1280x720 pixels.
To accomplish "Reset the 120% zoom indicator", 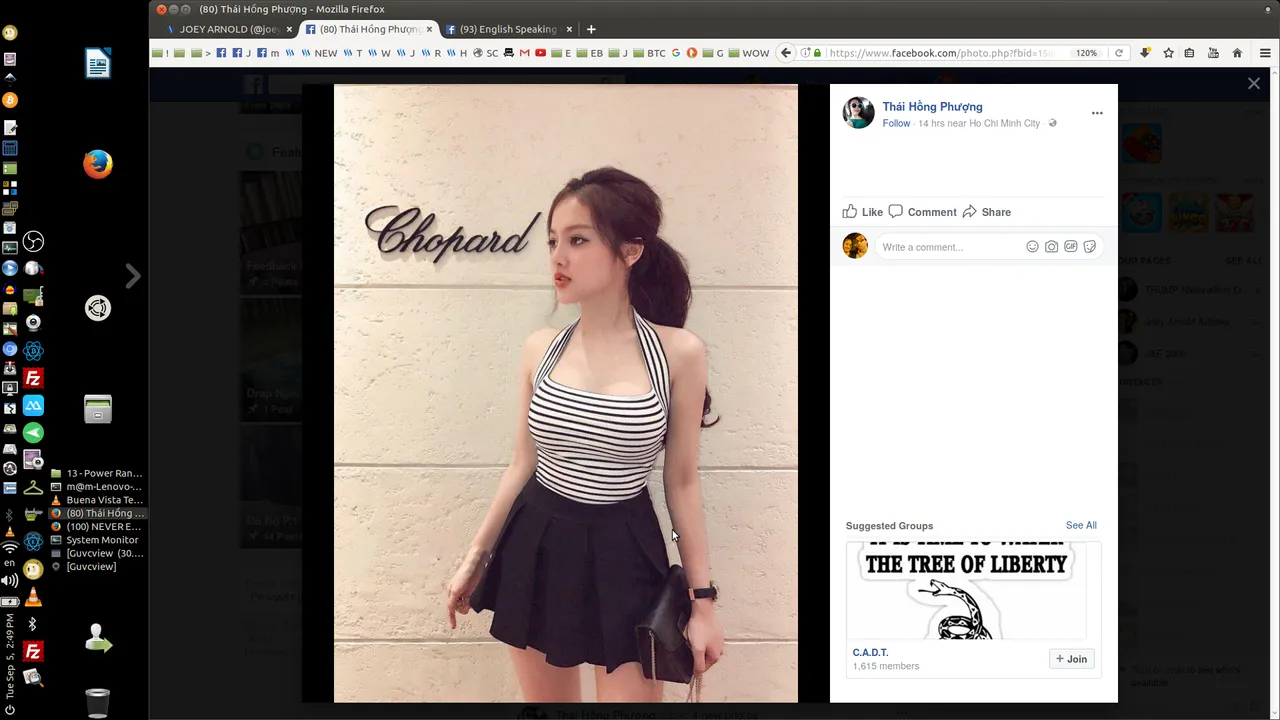I will 1087,53.
